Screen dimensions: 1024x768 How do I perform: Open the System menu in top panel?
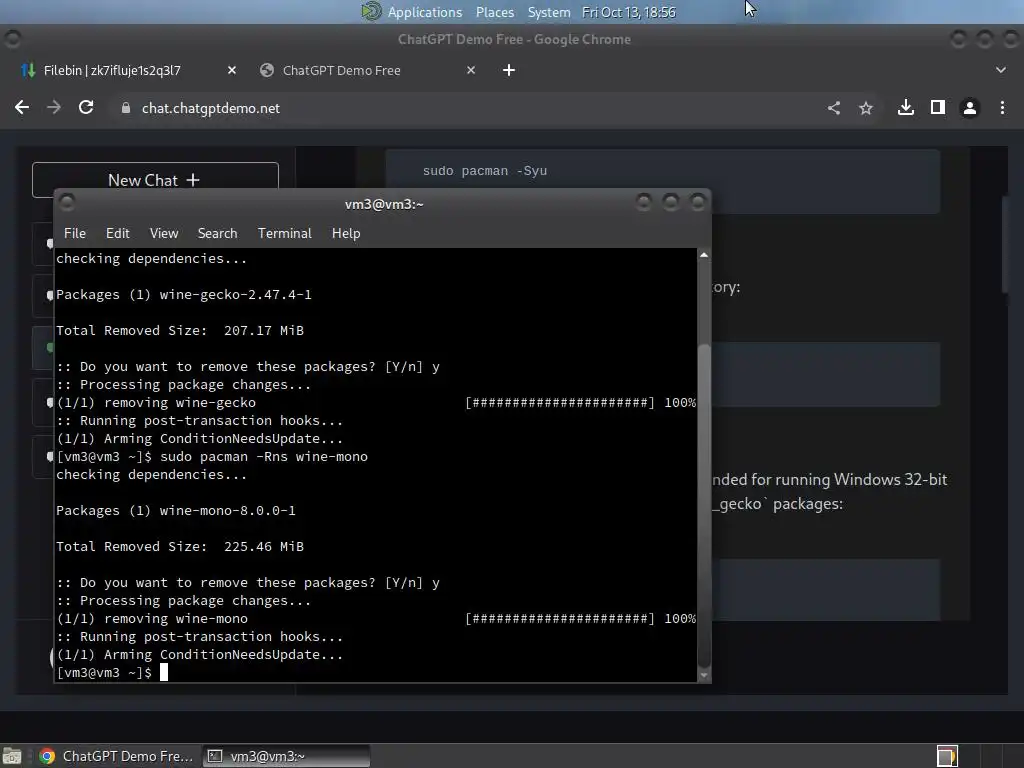tap(549, 12)
